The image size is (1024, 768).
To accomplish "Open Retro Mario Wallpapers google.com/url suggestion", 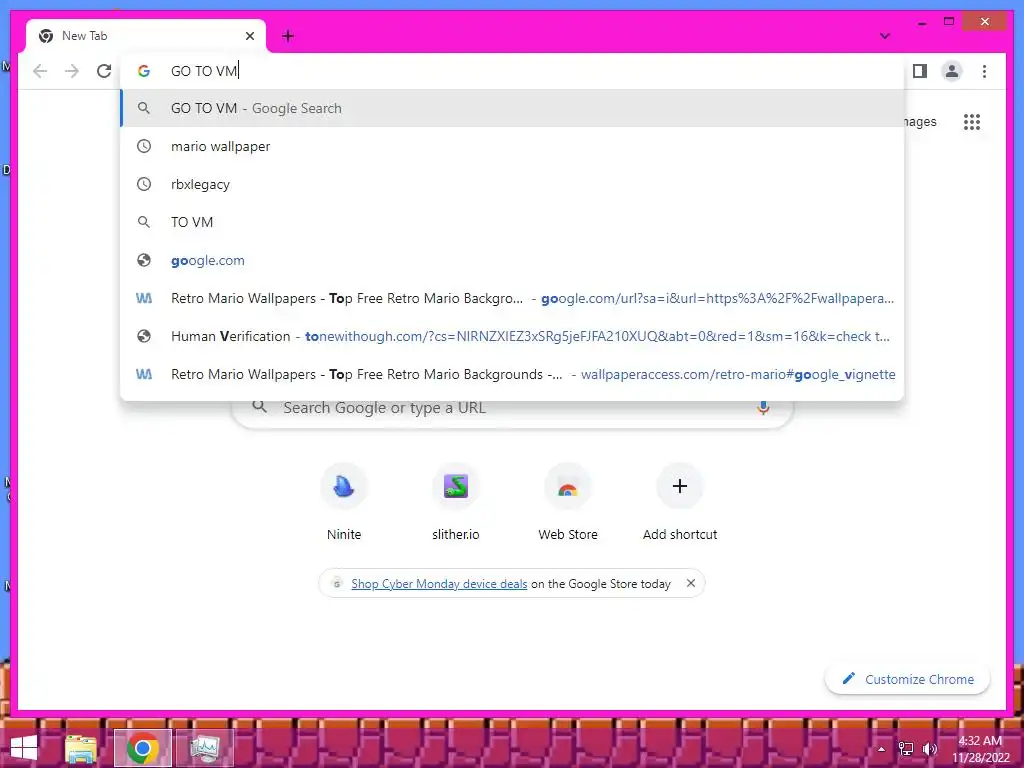I will tap(512, 298).
